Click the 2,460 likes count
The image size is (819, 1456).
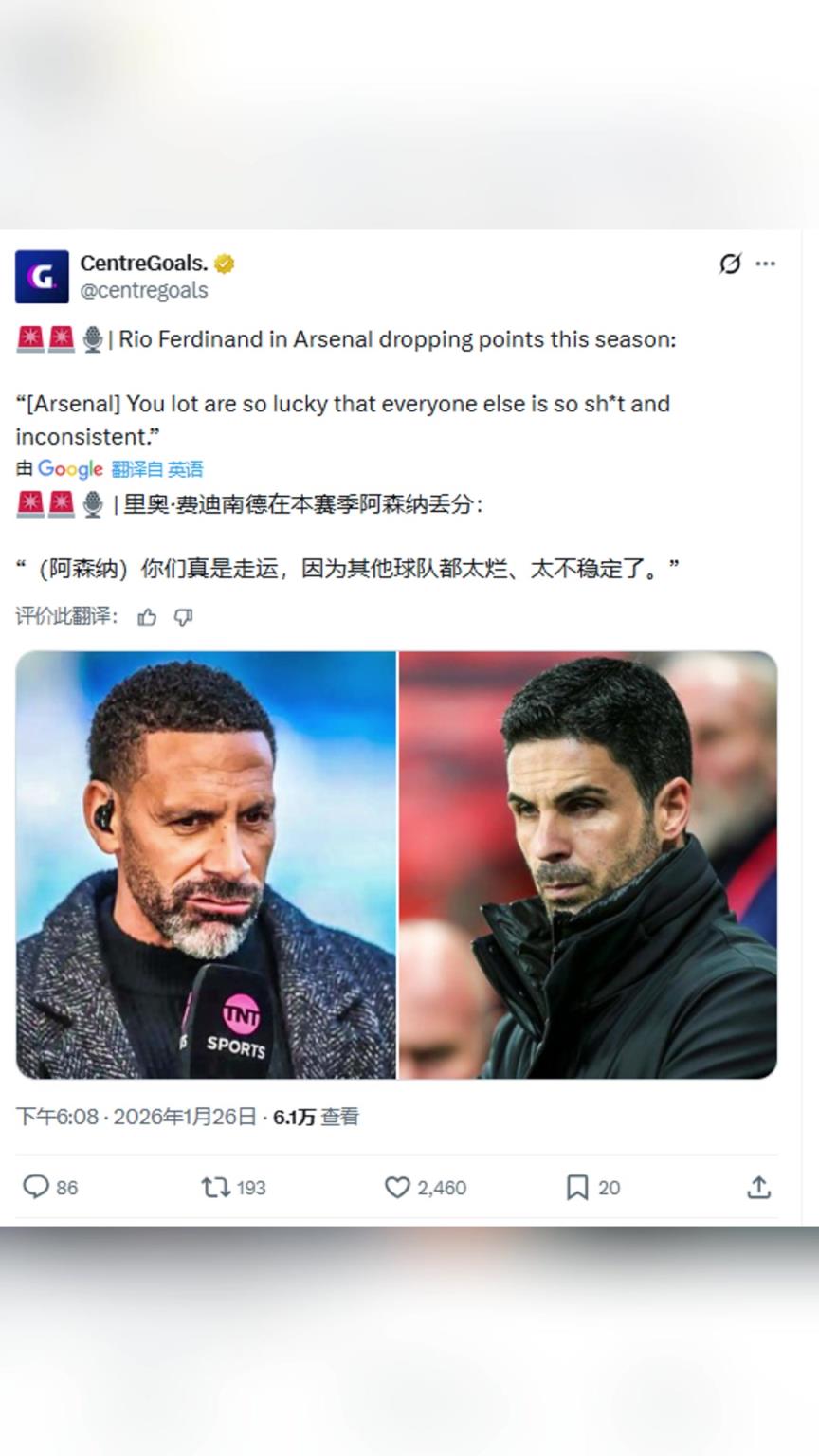[442, 1188]
